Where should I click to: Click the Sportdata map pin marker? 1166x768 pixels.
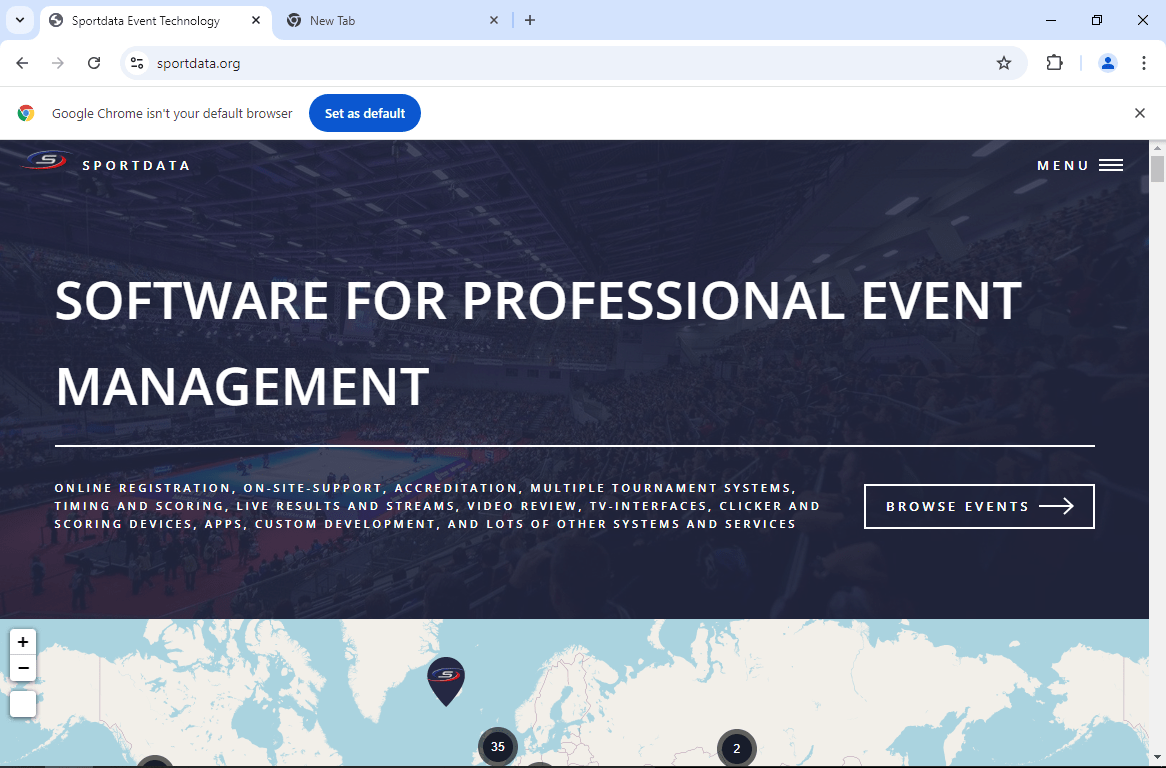point(446,678)
